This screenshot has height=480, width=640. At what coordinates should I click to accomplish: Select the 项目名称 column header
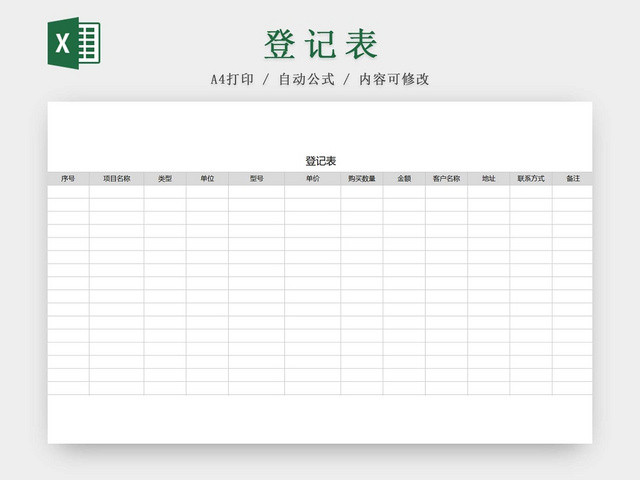(117, 179)
